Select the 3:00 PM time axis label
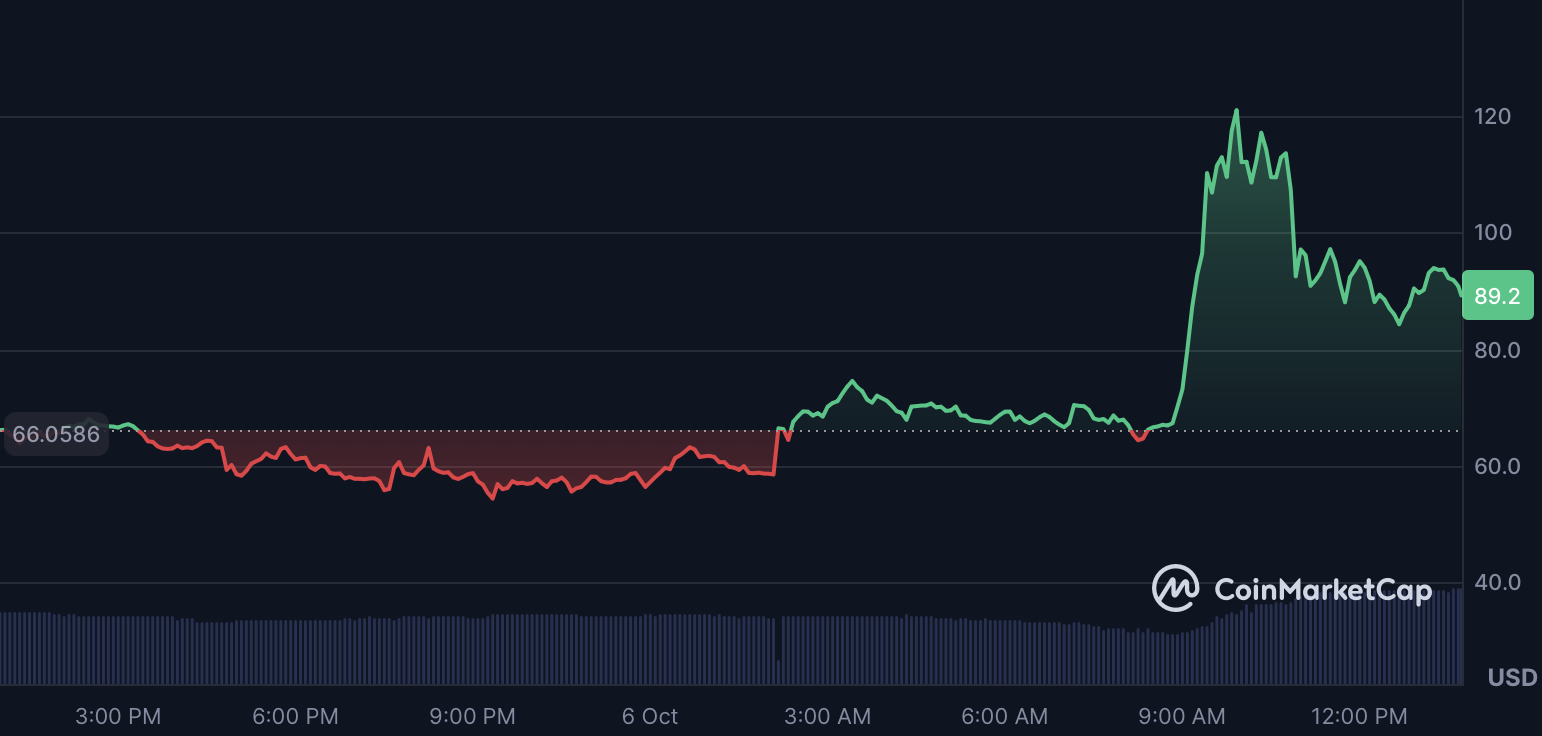 click(118, 716)
